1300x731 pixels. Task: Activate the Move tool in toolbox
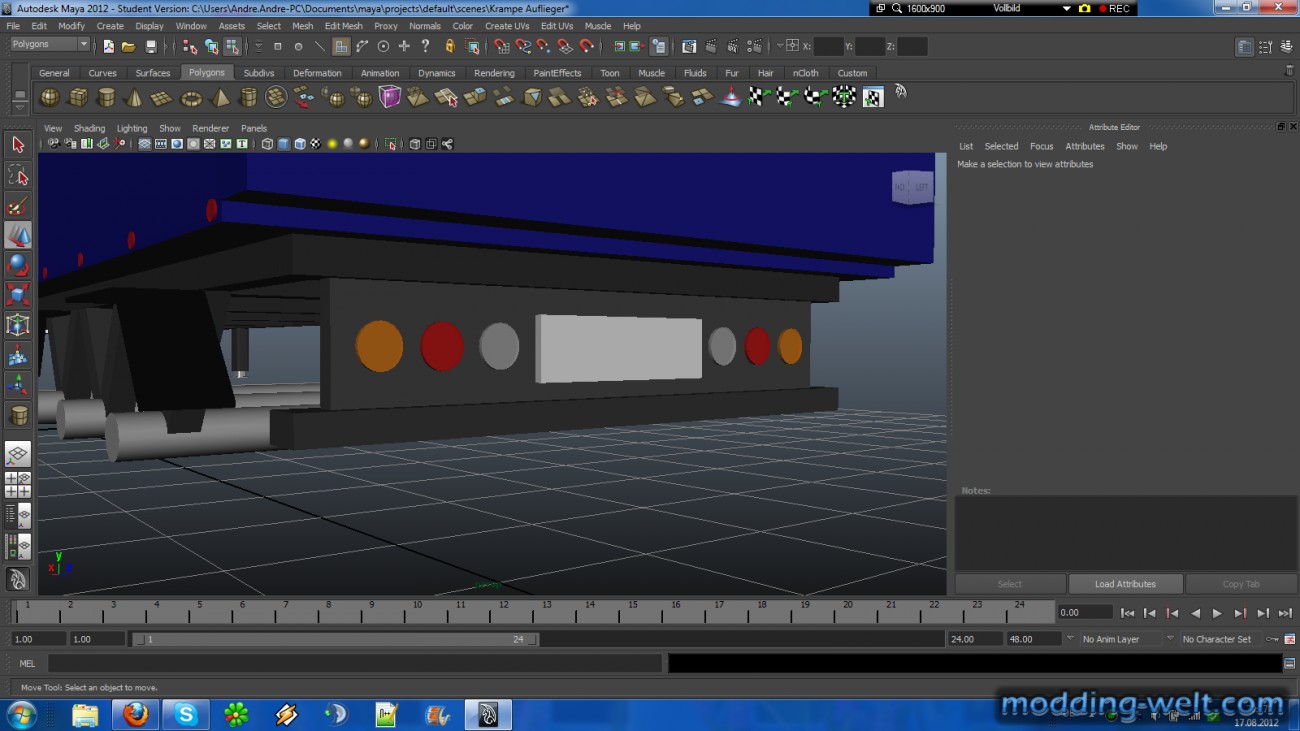tap(18, 235)
